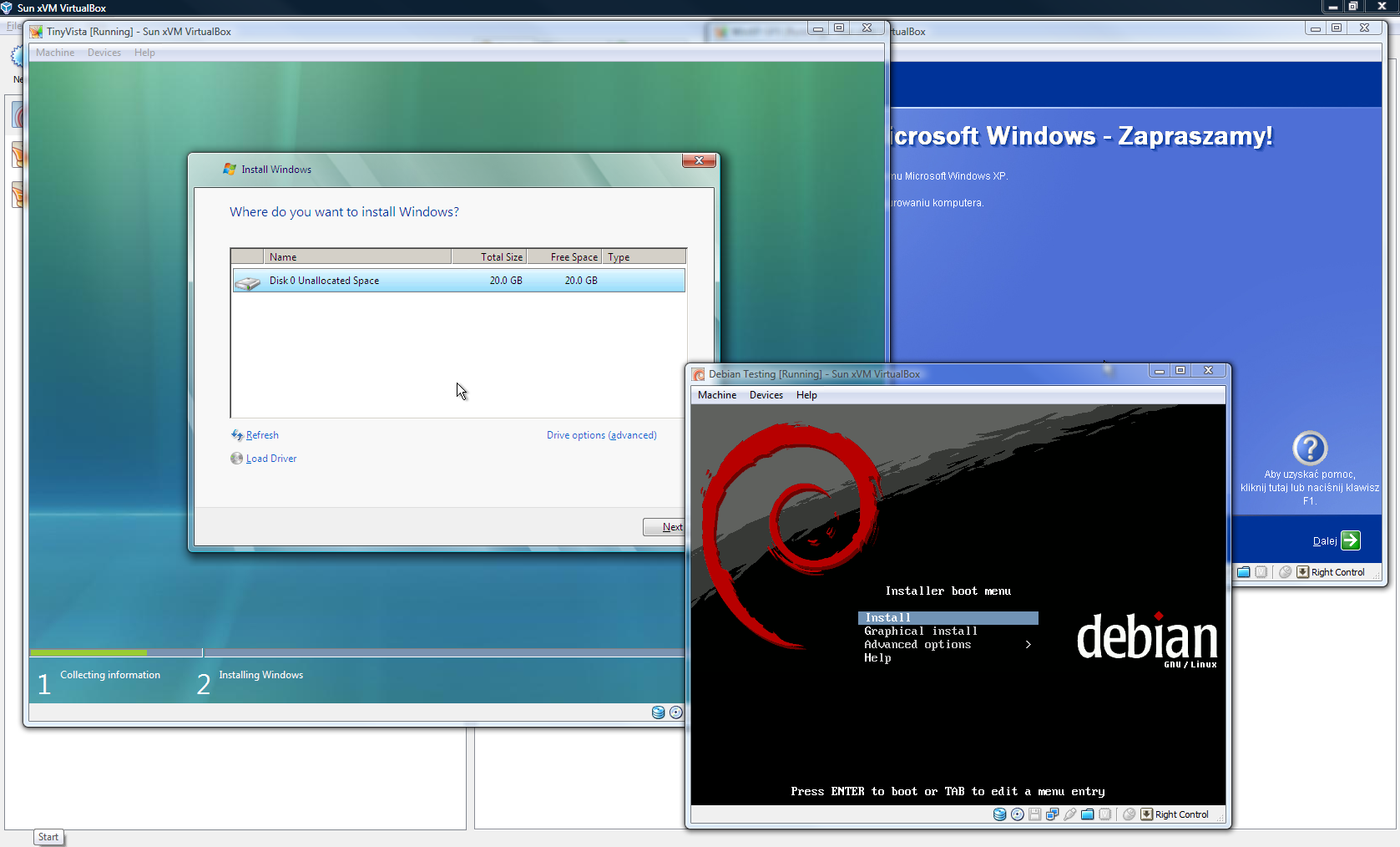Click the Install Windows title flag icon
The image size is (1400, 847).
click(230, 169)
